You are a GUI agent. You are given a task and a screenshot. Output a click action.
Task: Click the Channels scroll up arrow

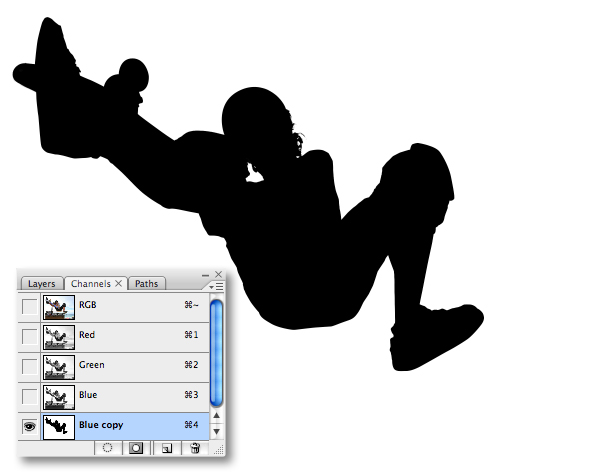point(216,415)
